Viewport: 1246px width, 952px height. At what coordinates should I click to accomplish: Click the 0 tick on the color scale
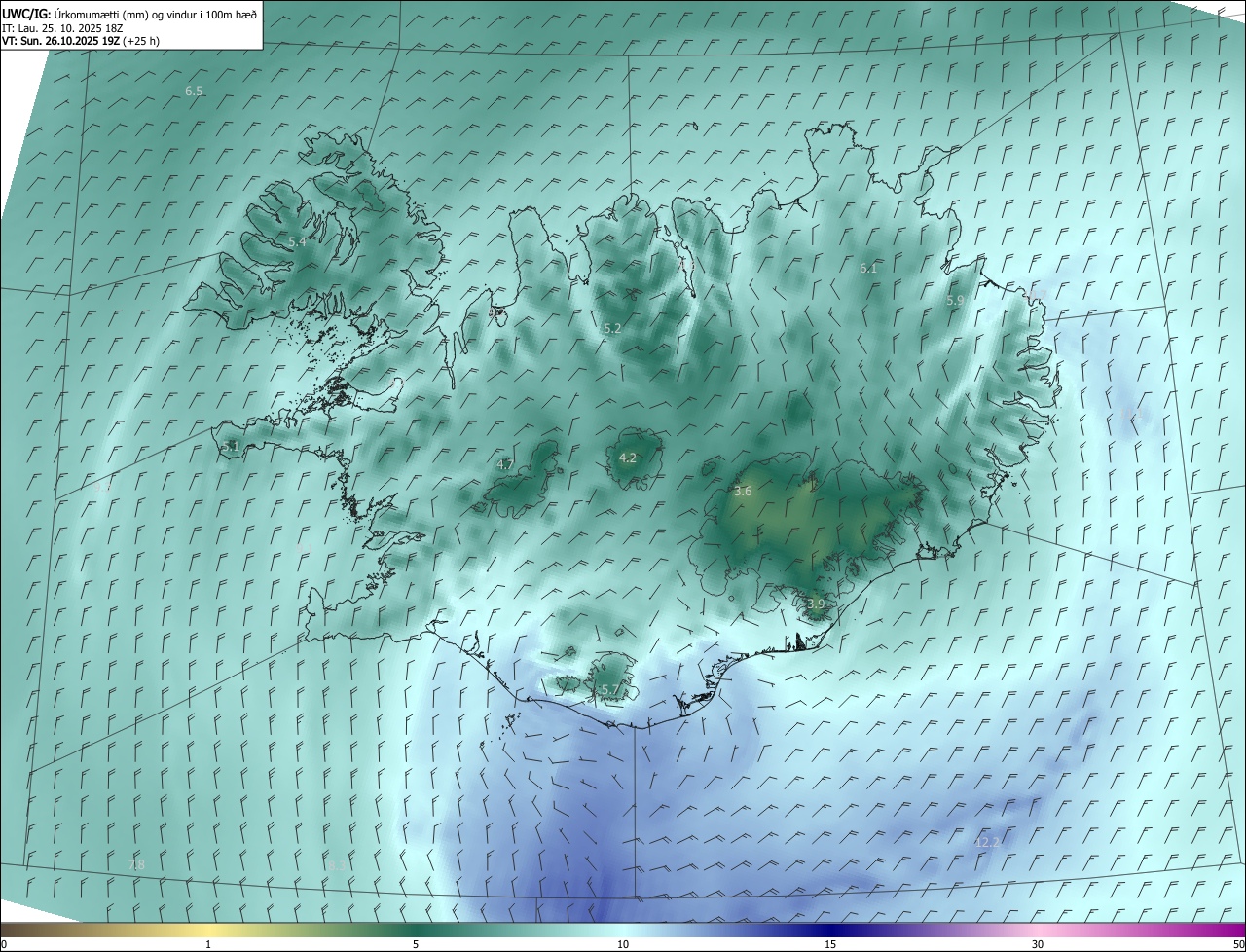point(4,944)
